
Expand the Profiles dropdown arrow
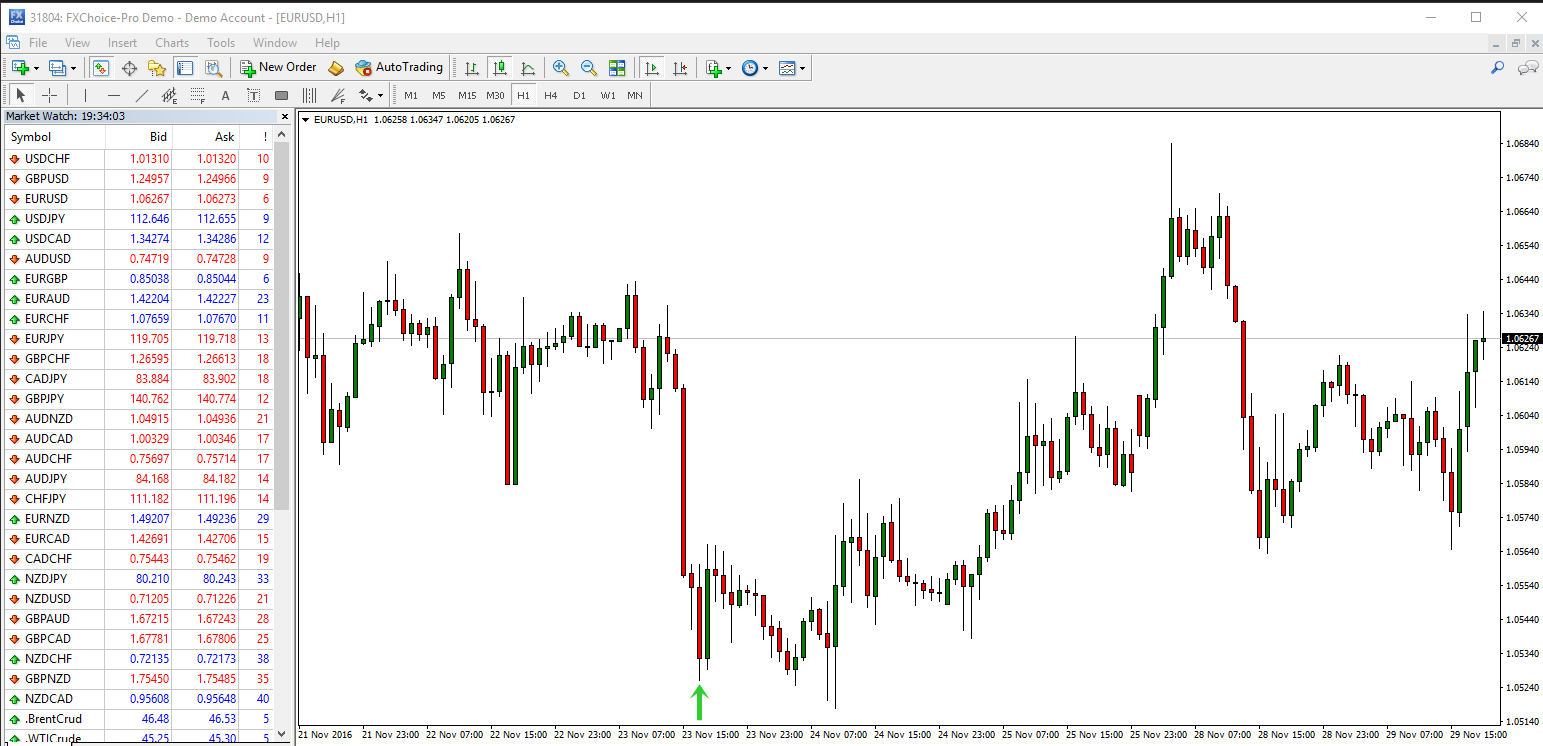point(73,69)
